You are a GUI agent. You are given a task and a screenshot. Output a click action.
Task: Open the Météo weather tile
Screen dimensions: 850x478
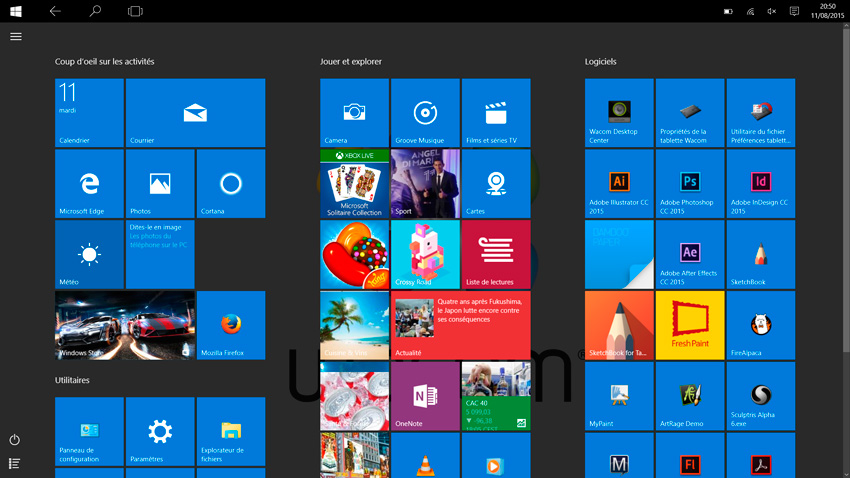[x=89, y=255]
